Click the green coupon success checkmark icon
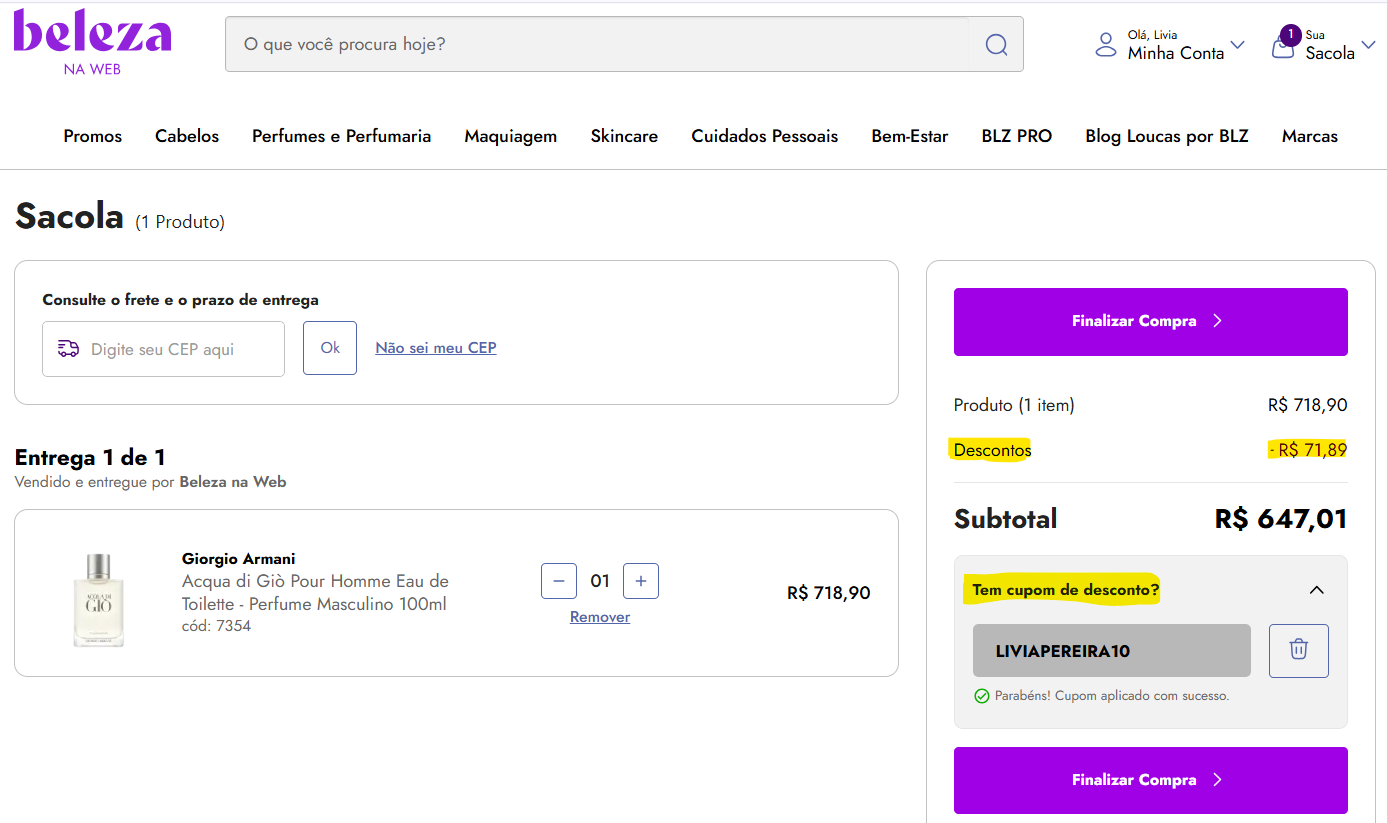The height and width of the screenshot is (823, 1387). click(x=981, y=695)
